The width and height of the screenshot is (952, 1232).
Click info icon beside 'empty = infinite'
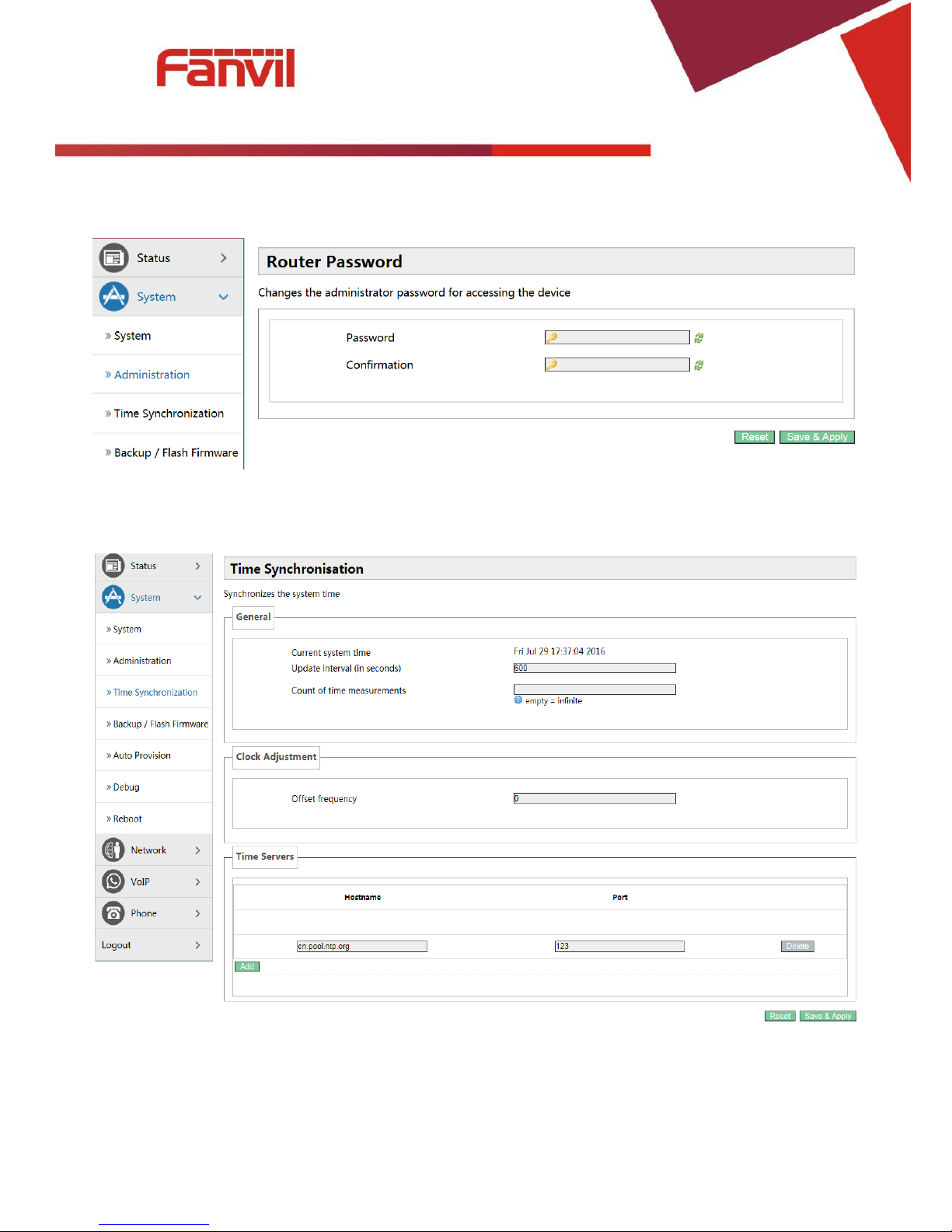point(518,700)
